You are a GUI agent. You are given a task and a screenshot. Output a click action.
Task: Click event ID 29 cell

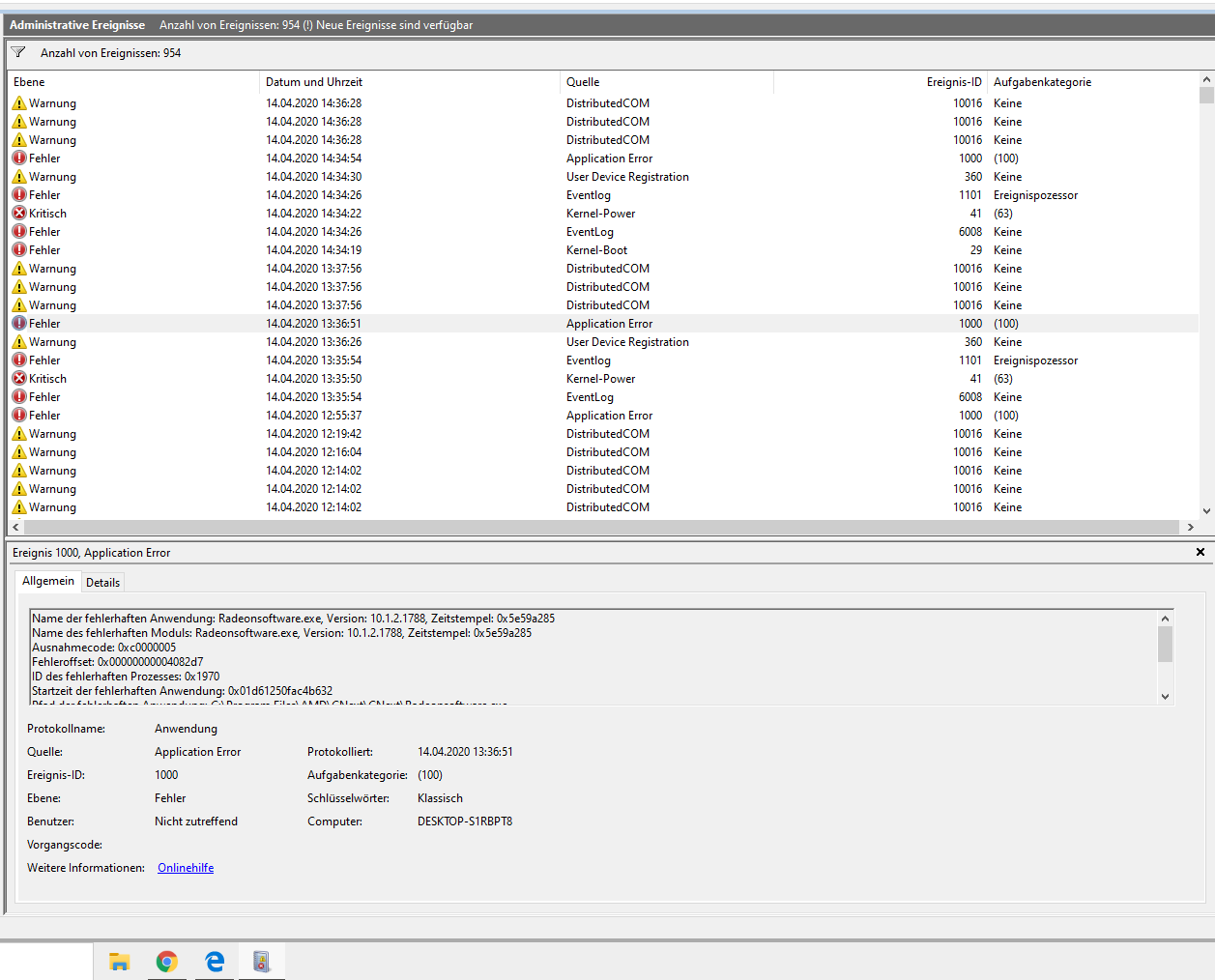pyautogui.click(x=975, y=250)
